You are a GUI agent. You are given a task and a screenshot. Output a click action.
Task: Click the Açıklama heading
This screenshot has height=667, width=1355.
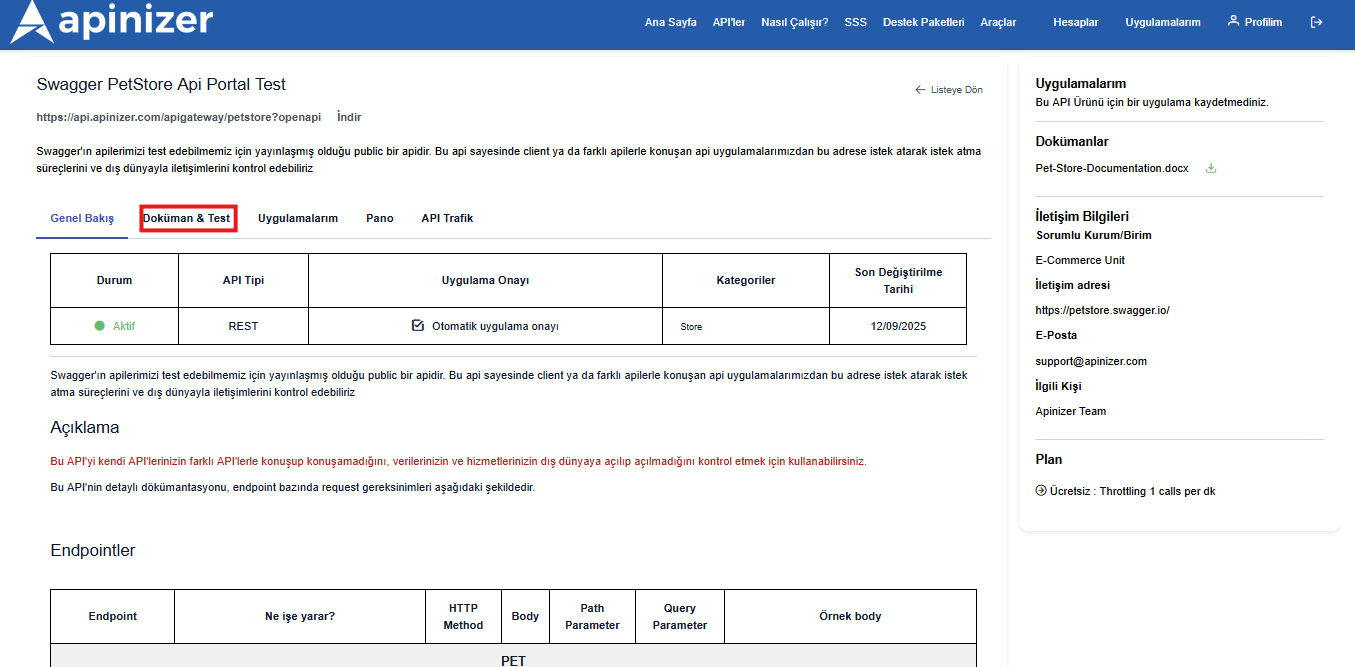[x=85, y=427]
